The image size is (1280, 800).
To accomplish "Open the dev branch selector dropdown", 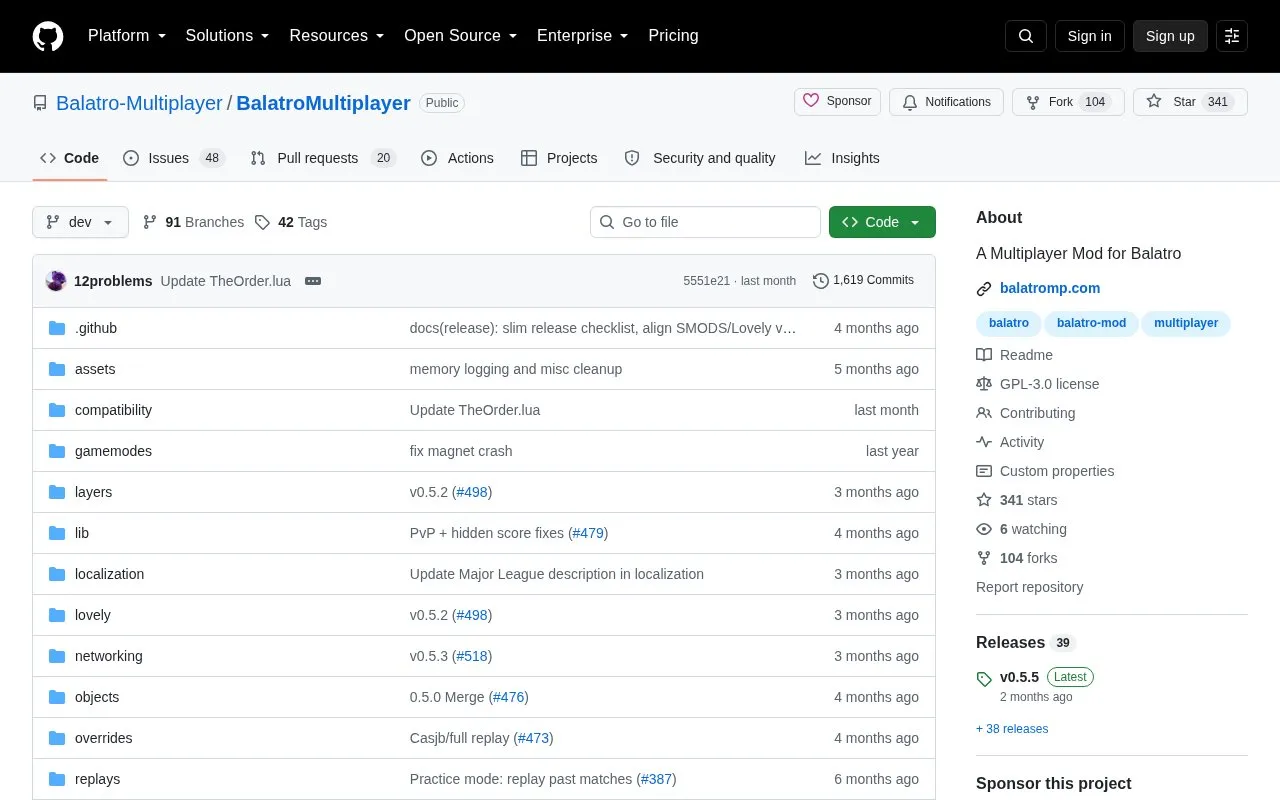I will coord(80,222).
